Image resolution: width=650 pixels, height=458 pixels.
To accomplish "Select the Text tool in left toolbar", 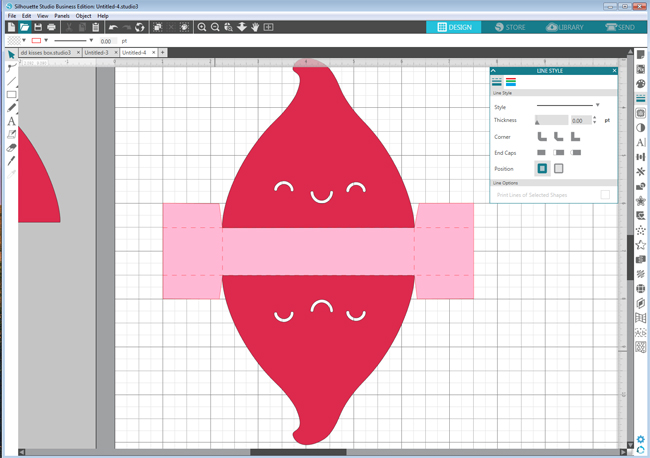I will point(11,121).
